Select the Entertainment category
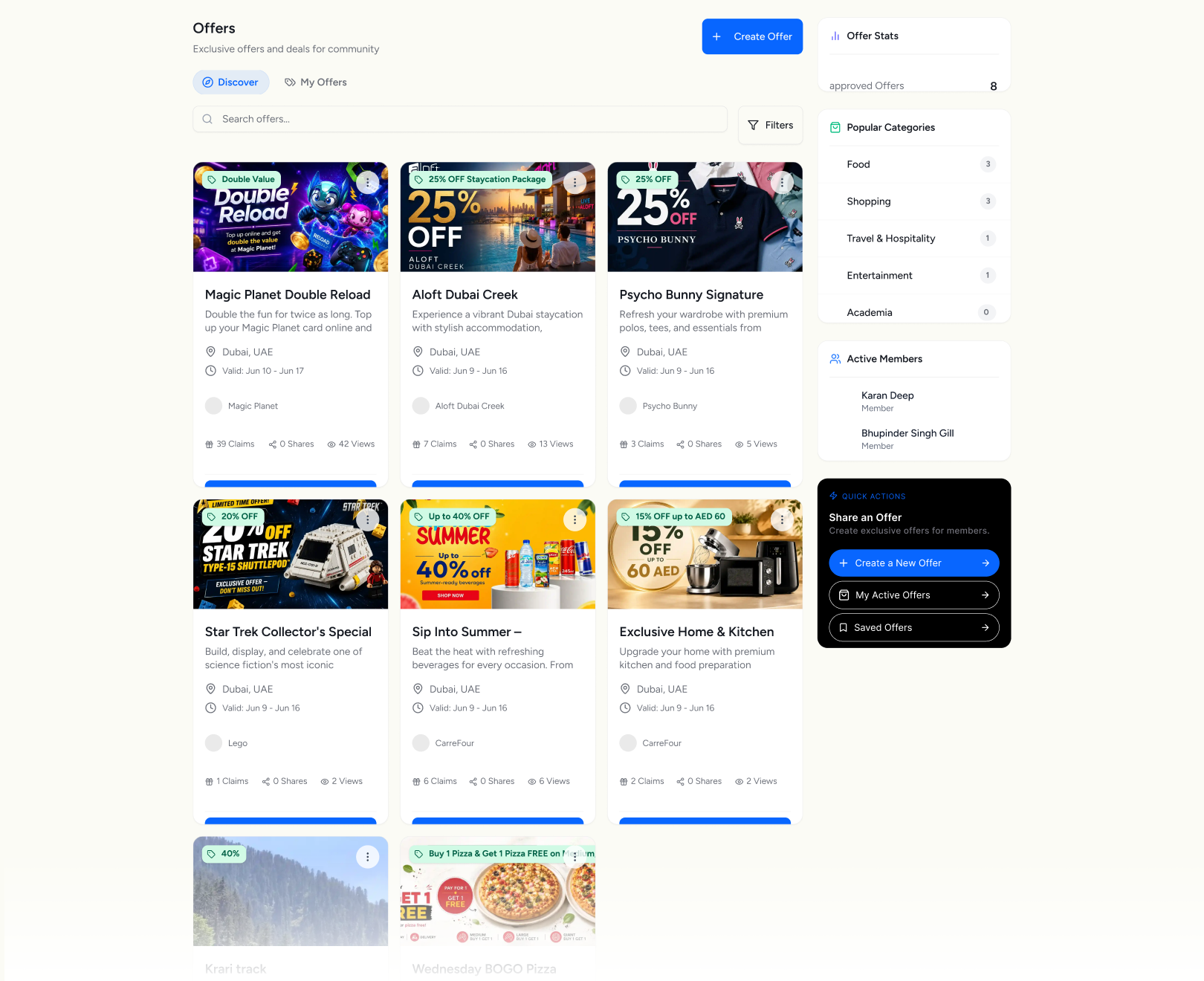The width and height of the screenshot is (1204, 981). (914, 276)
